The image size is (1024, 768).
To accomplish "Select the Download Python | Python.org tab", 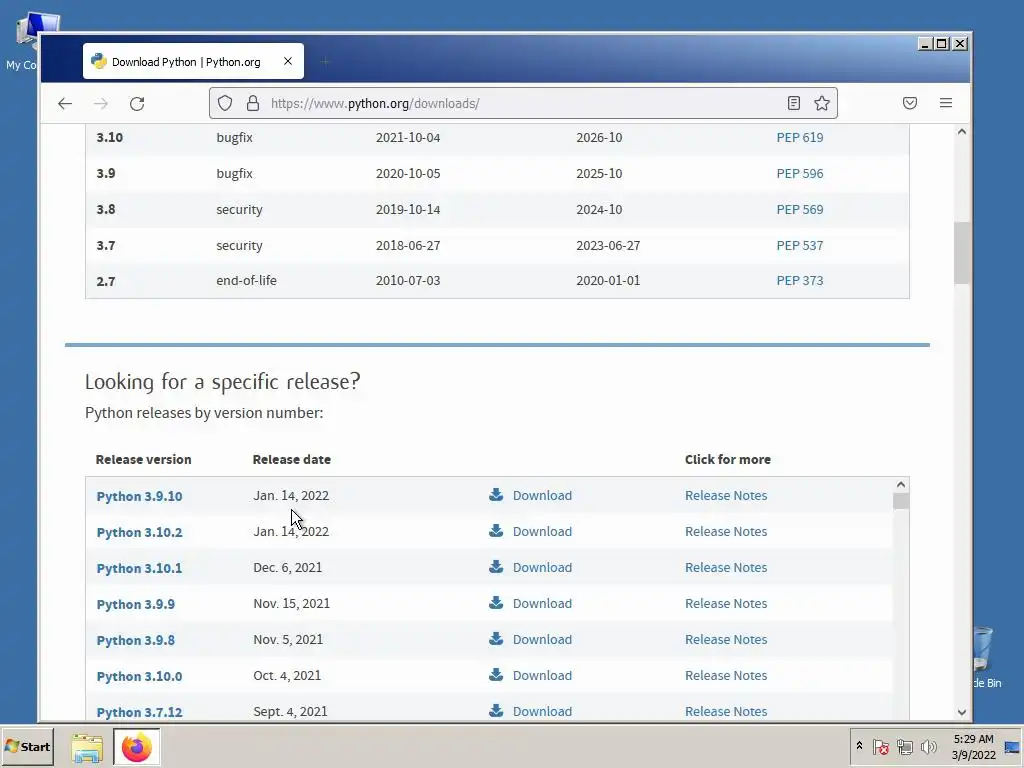I will click(193, 61).
